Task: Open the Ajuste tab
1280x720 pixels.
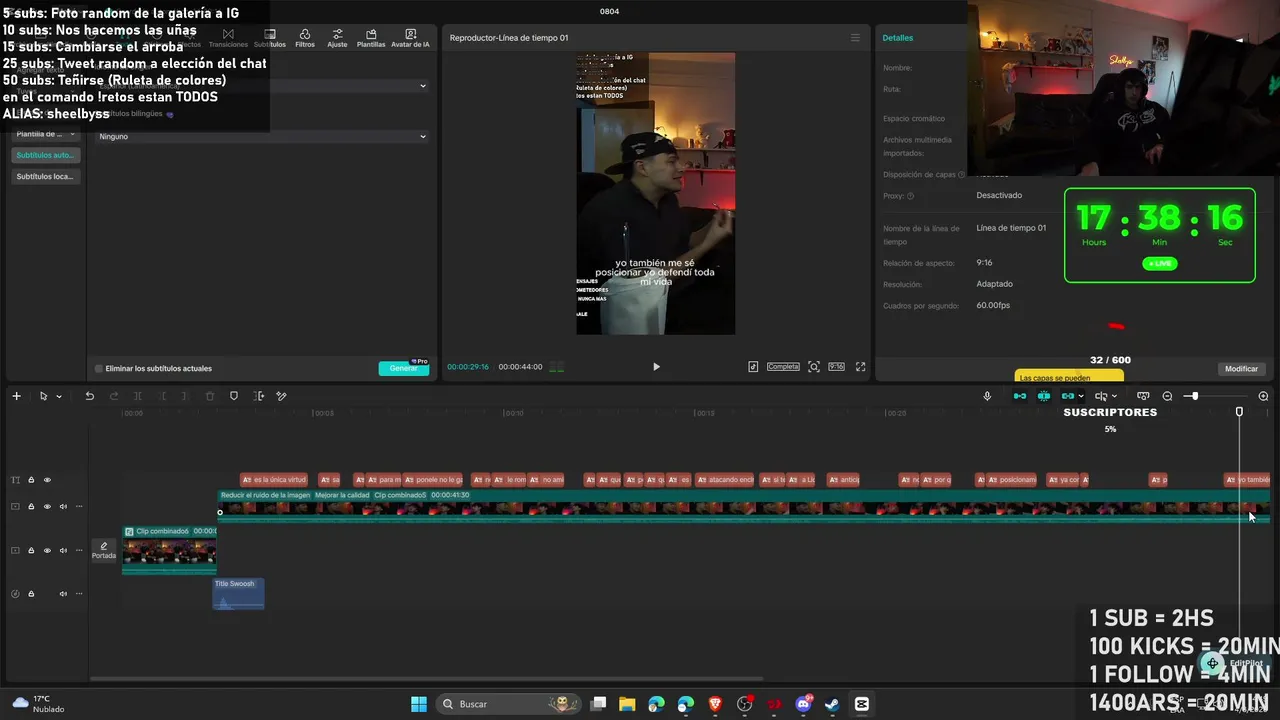Action: click(x=337, y=39)
